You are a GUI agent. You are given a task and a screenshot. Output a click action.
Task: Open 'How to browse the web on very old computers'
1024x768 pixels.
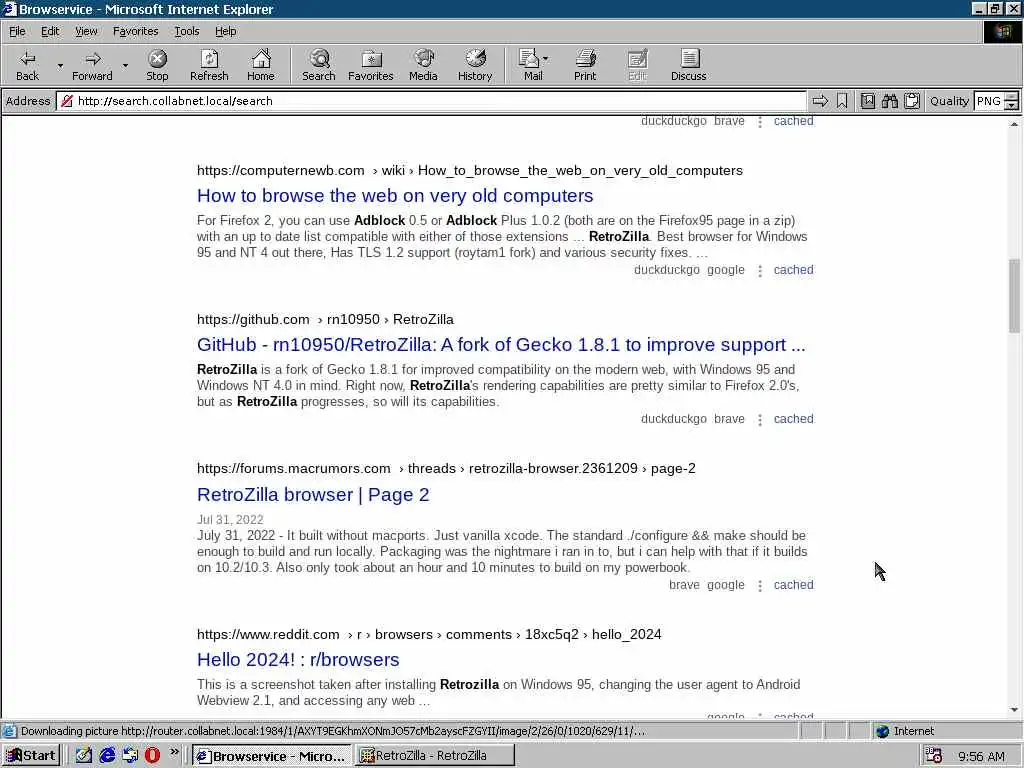(395, 195)
